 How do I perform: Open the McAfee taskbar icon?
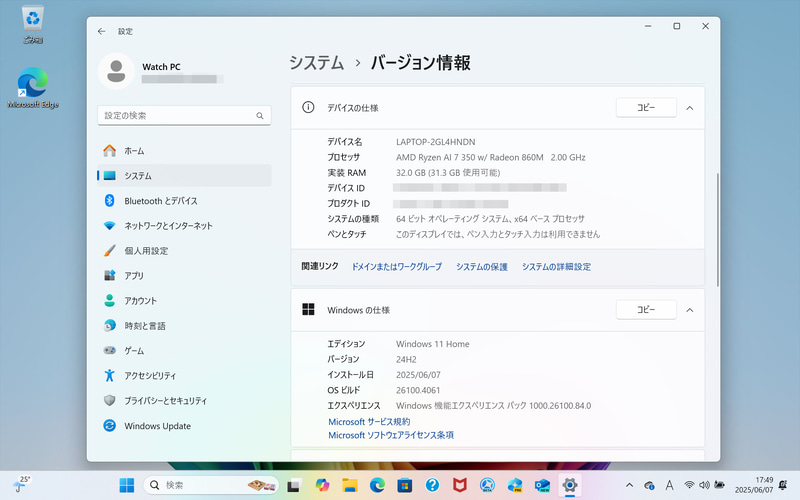(460, 485)
